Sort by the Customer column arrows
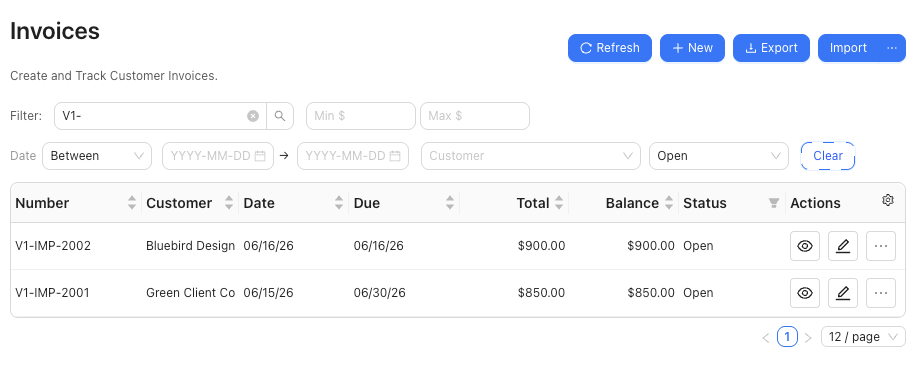Viewport: 924px width, 370px height. (x=229, y=203)
